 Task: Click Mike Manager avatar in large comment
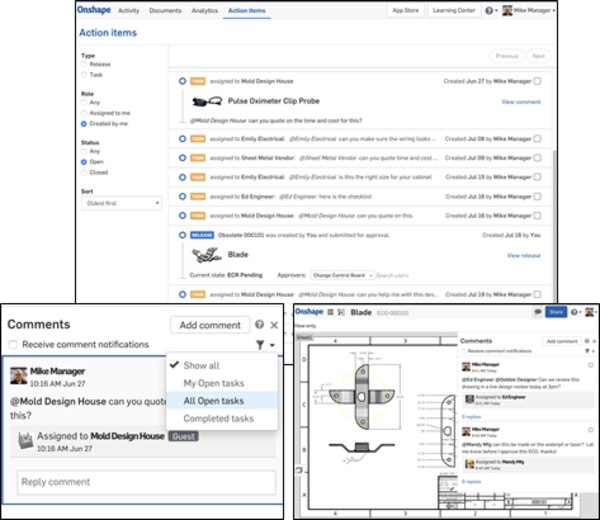(x=19, y=376)
